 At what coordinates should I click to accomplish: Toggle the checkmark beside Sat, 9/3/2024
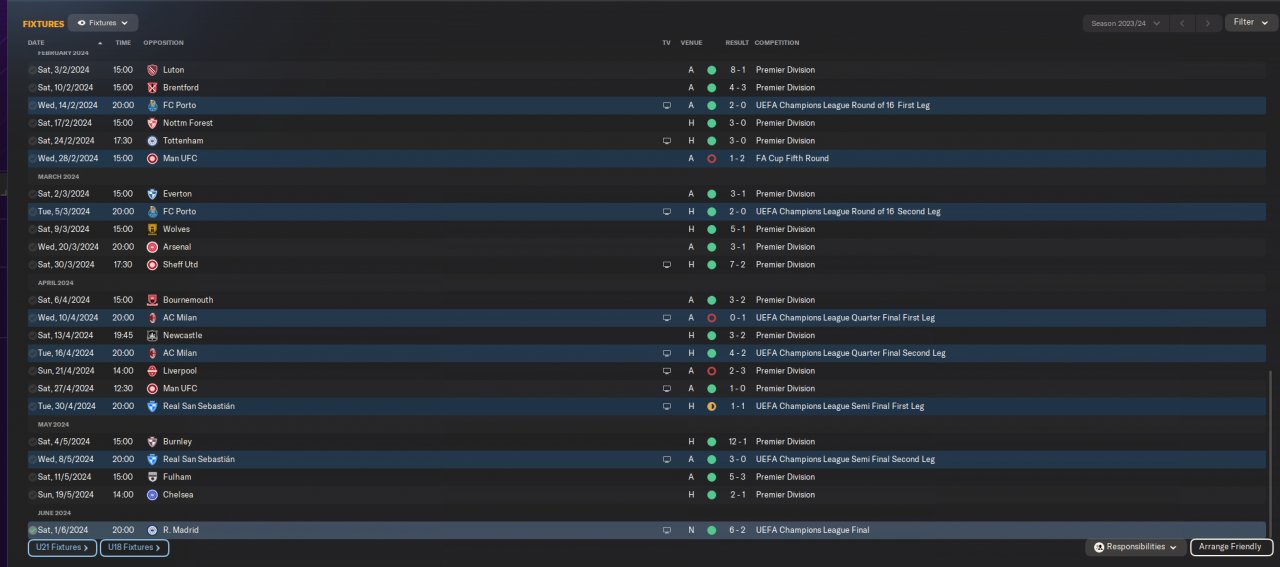coord(32,229)
